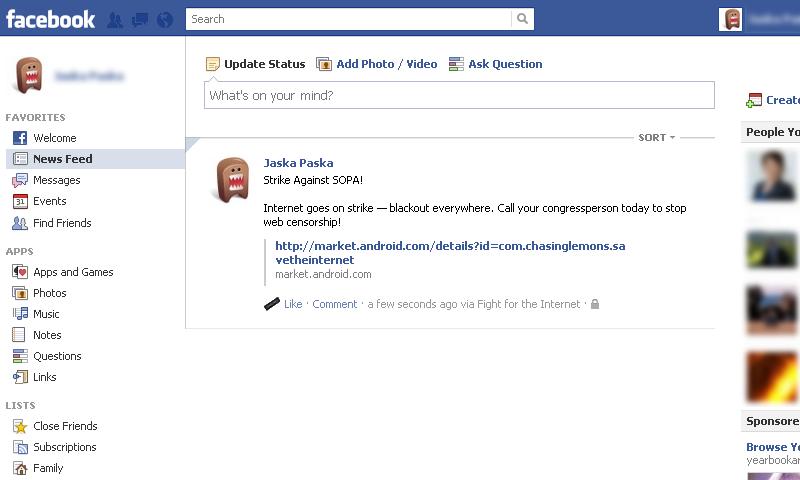Open messages icon in top bar
The height and width of the screenshot is (480, 800).
coord(140,20)
